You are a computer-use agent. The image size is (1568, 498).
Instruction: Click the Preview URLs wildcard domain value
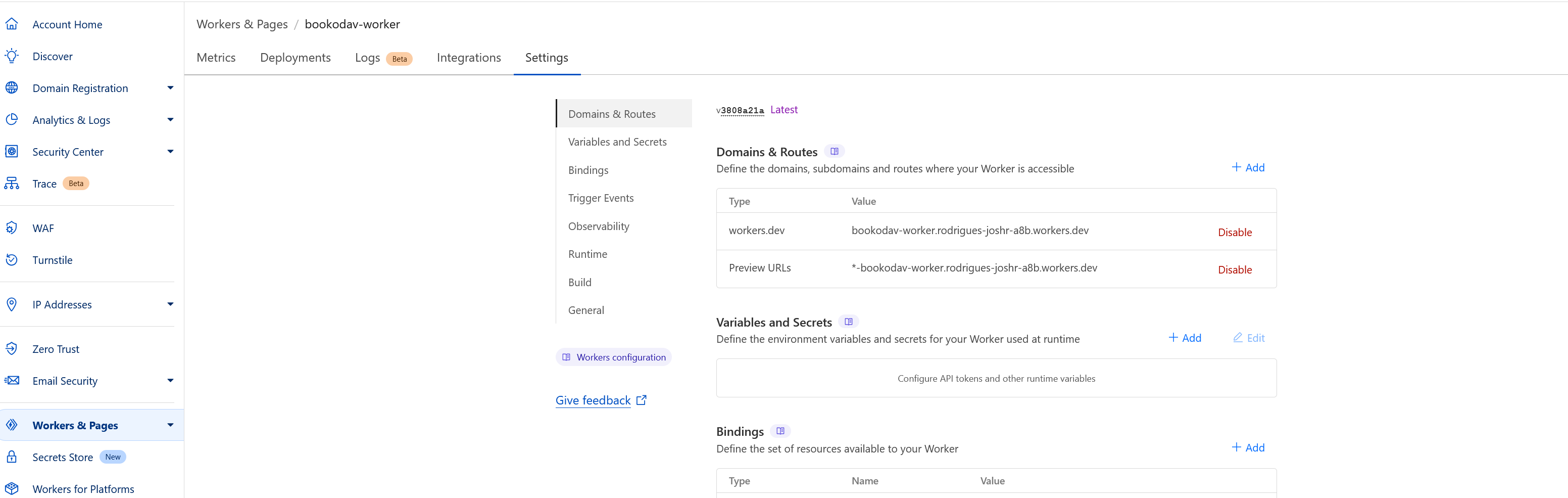click(x=974, y=267)
